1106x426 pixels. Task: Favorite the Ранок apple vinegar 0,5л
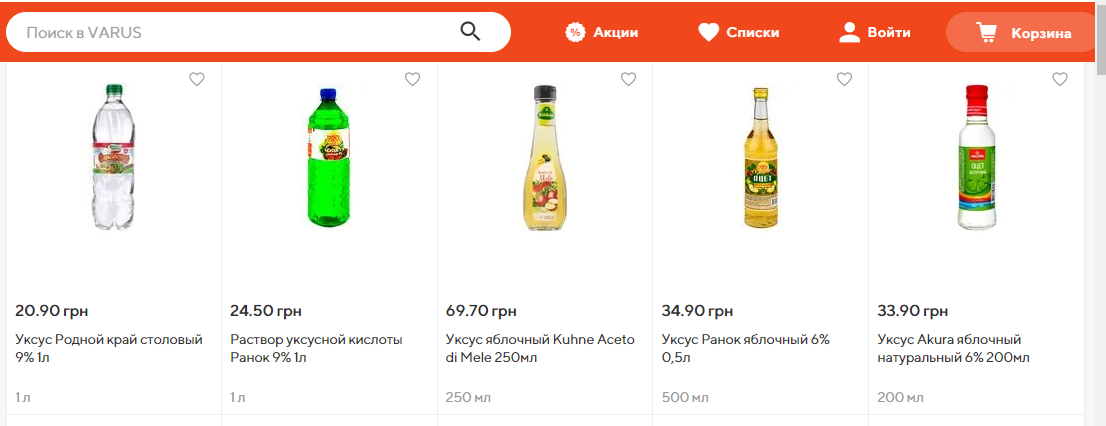[x=844, y=80]
